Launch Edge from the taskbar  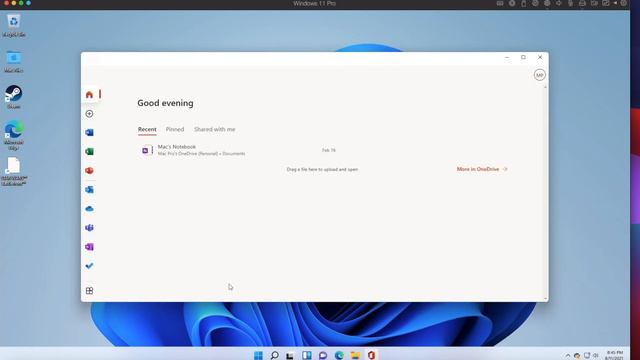[339, 355]
